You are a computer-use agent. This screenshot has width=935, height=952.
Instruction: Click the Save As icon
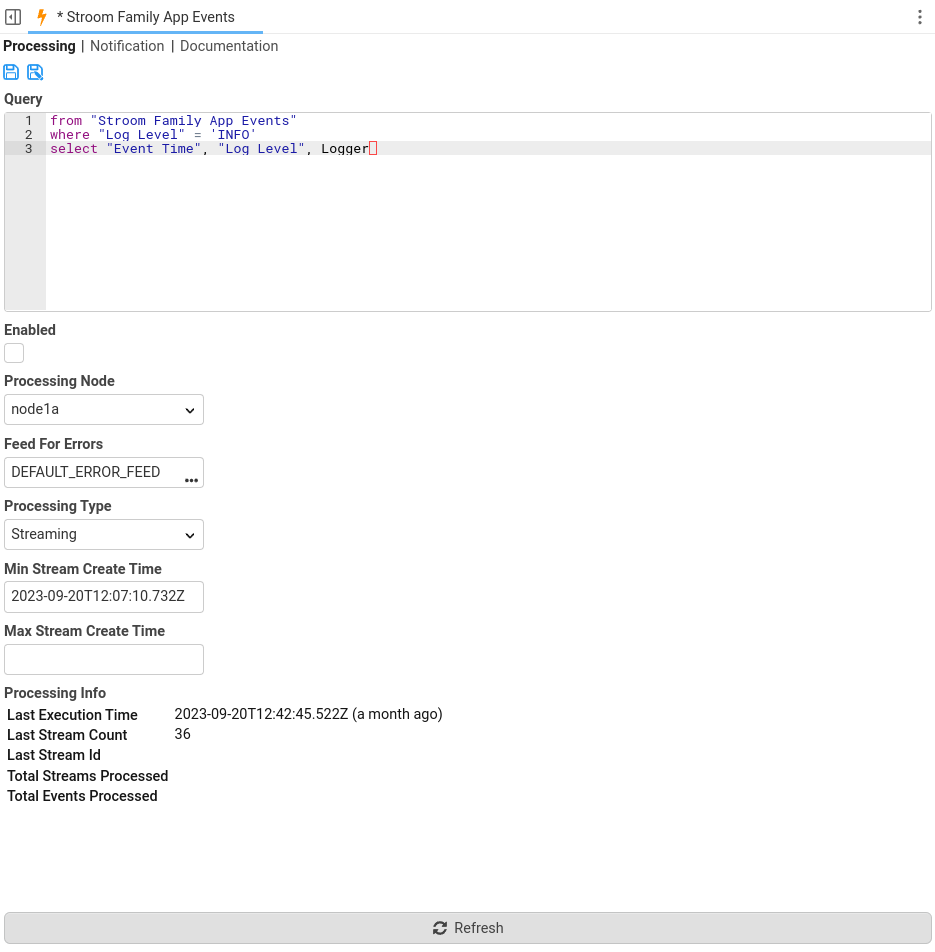(x=35, y=72)
